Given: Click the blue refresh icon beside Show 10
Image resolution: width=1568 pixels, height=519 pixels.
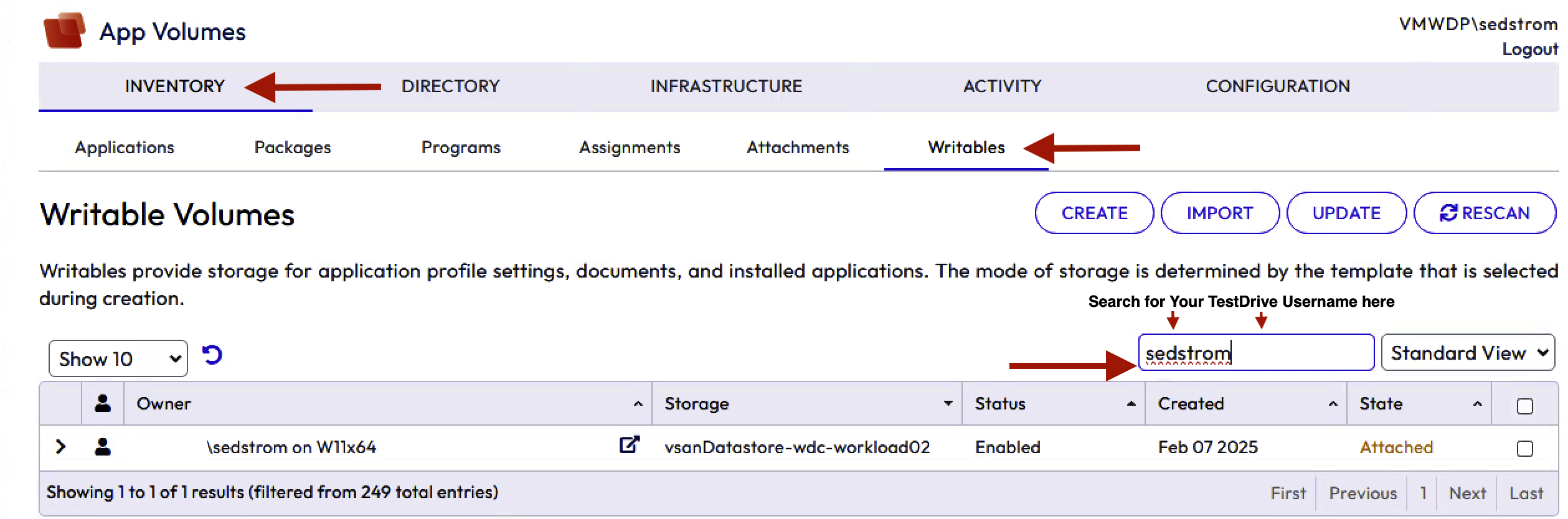Looking at the screenshot, I should pyautogui.click(x=212, y=355).
